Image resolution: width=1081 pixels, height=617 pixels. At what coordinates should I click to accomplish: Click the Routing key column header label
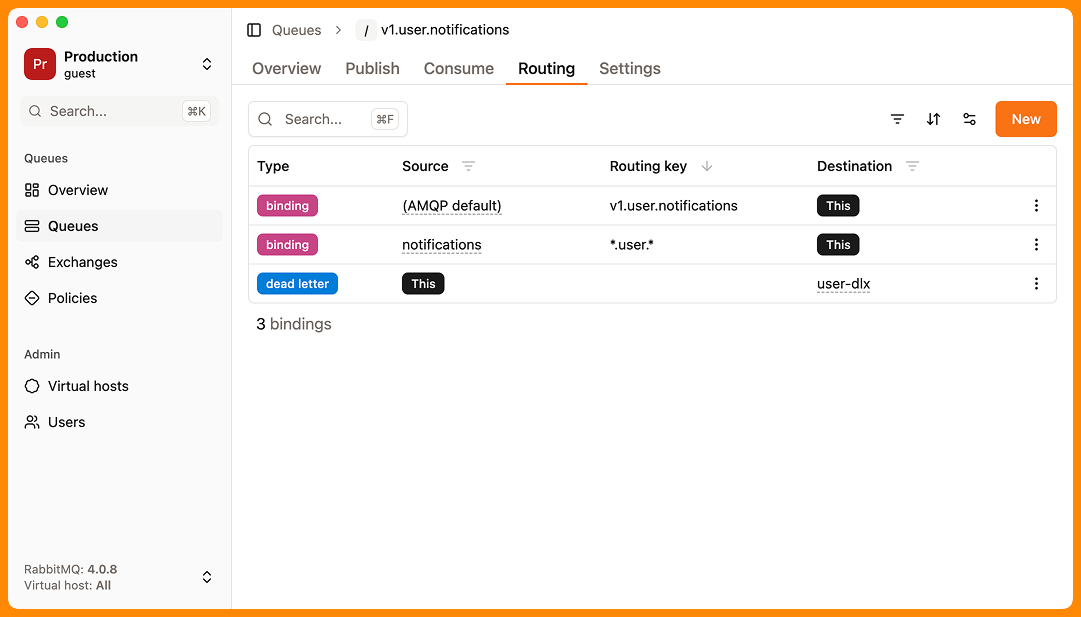648,166
